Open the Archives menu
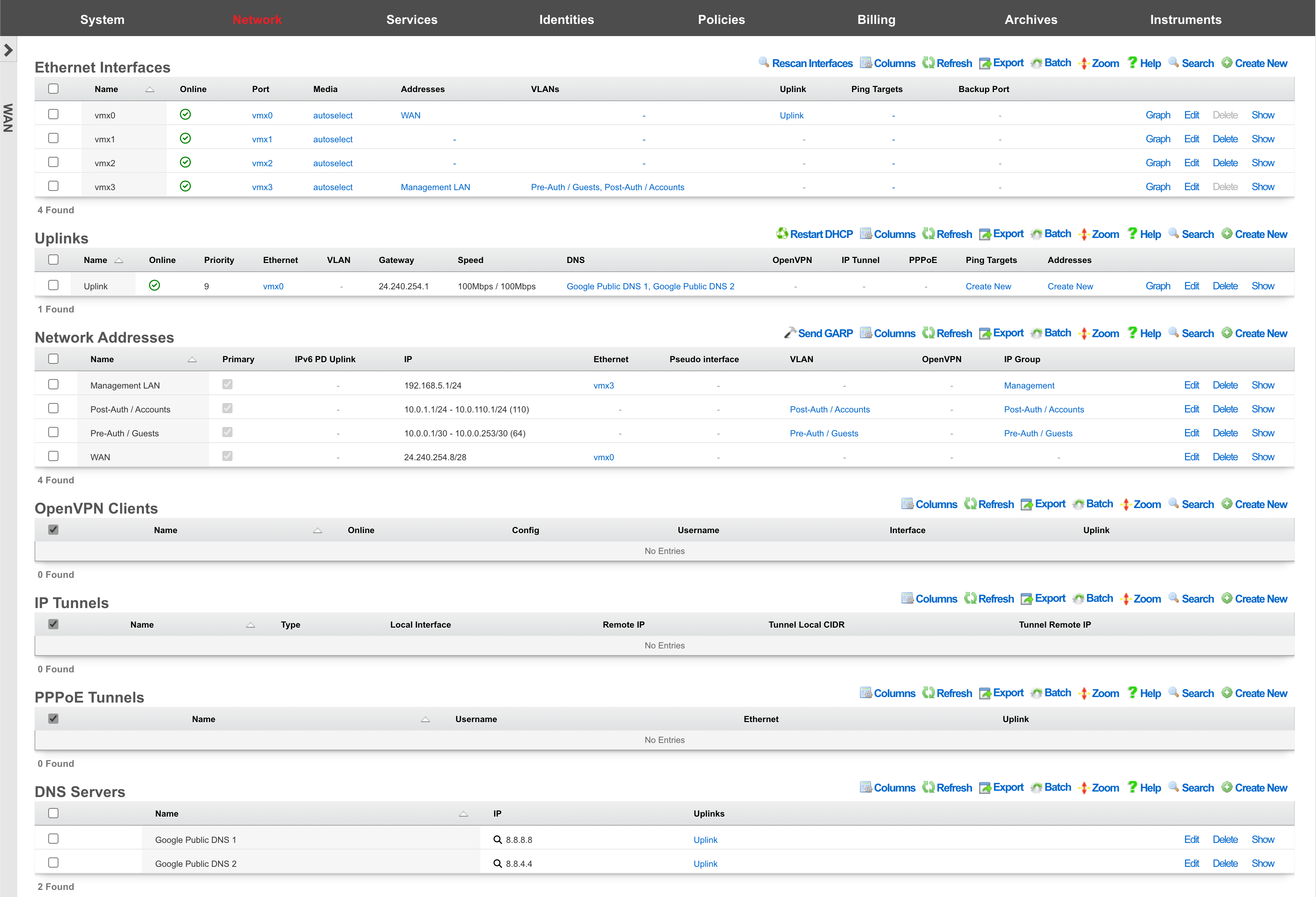The width and height of the screenshot is (1316, 897). 1031,19
